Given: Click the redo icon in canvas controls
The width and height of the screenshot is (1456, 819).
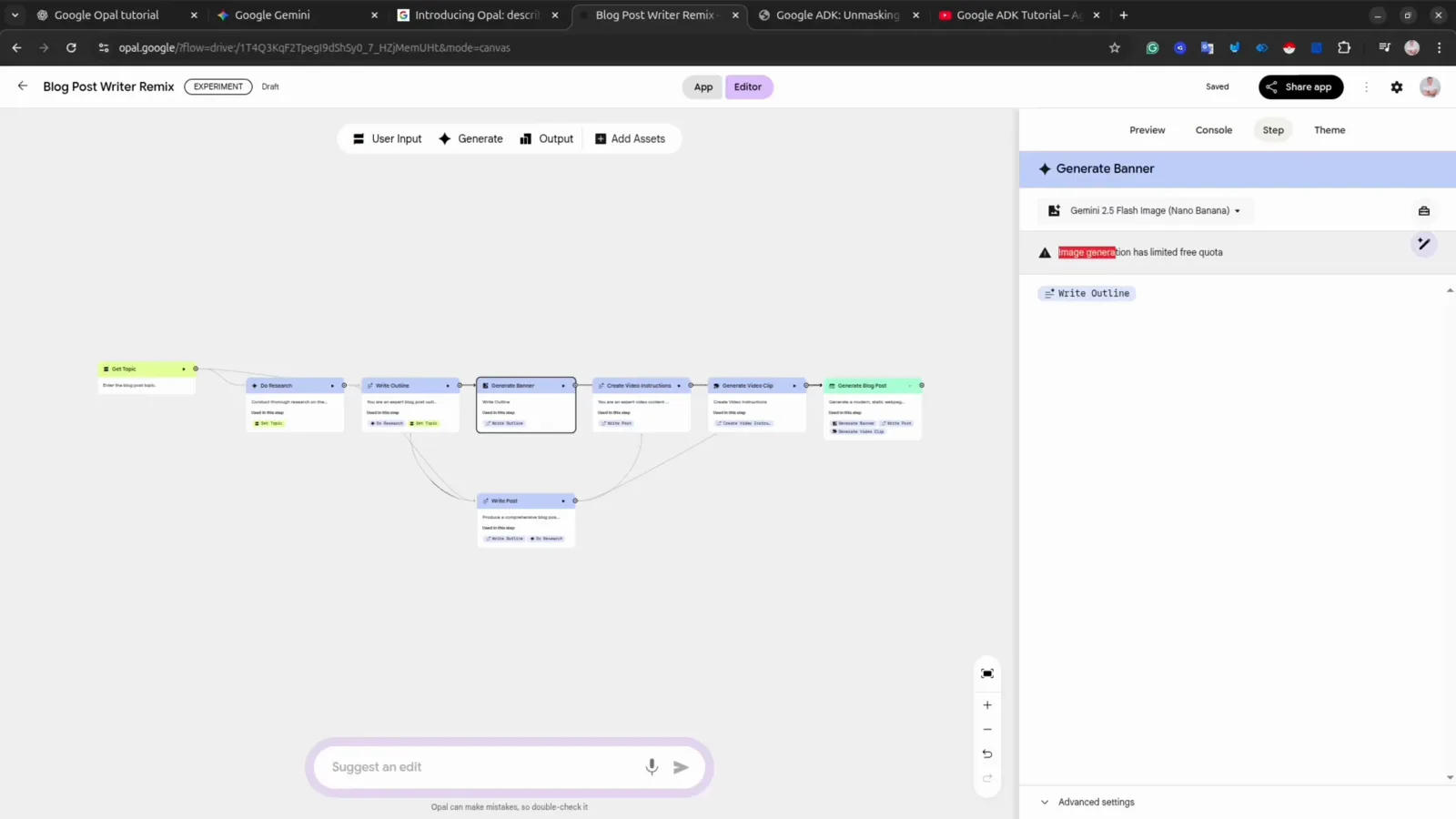Looking at the screenshot, I should [987, 779].
